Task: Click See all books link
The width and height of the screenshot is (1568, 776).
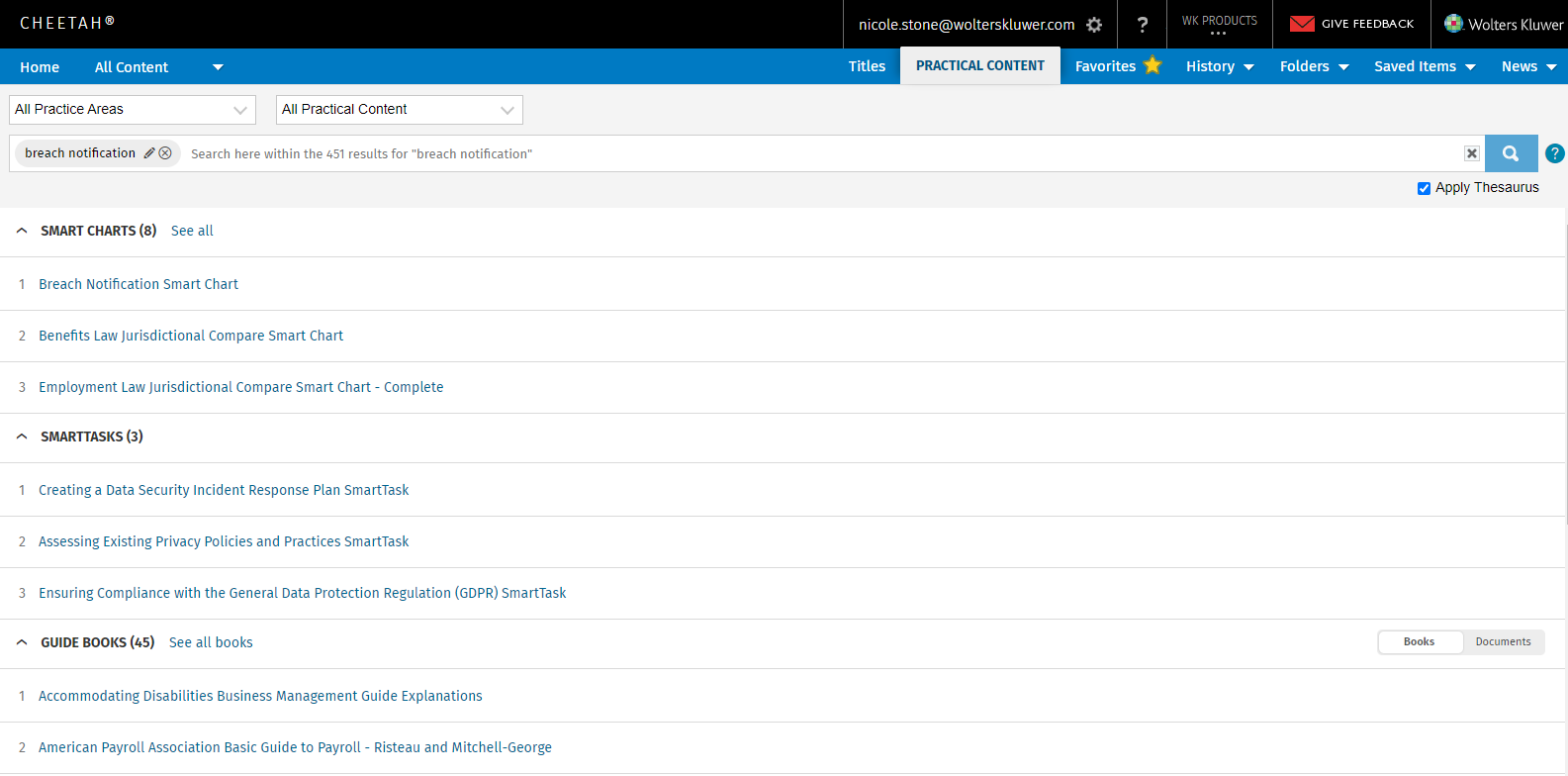Action: (x=211, y=642)
